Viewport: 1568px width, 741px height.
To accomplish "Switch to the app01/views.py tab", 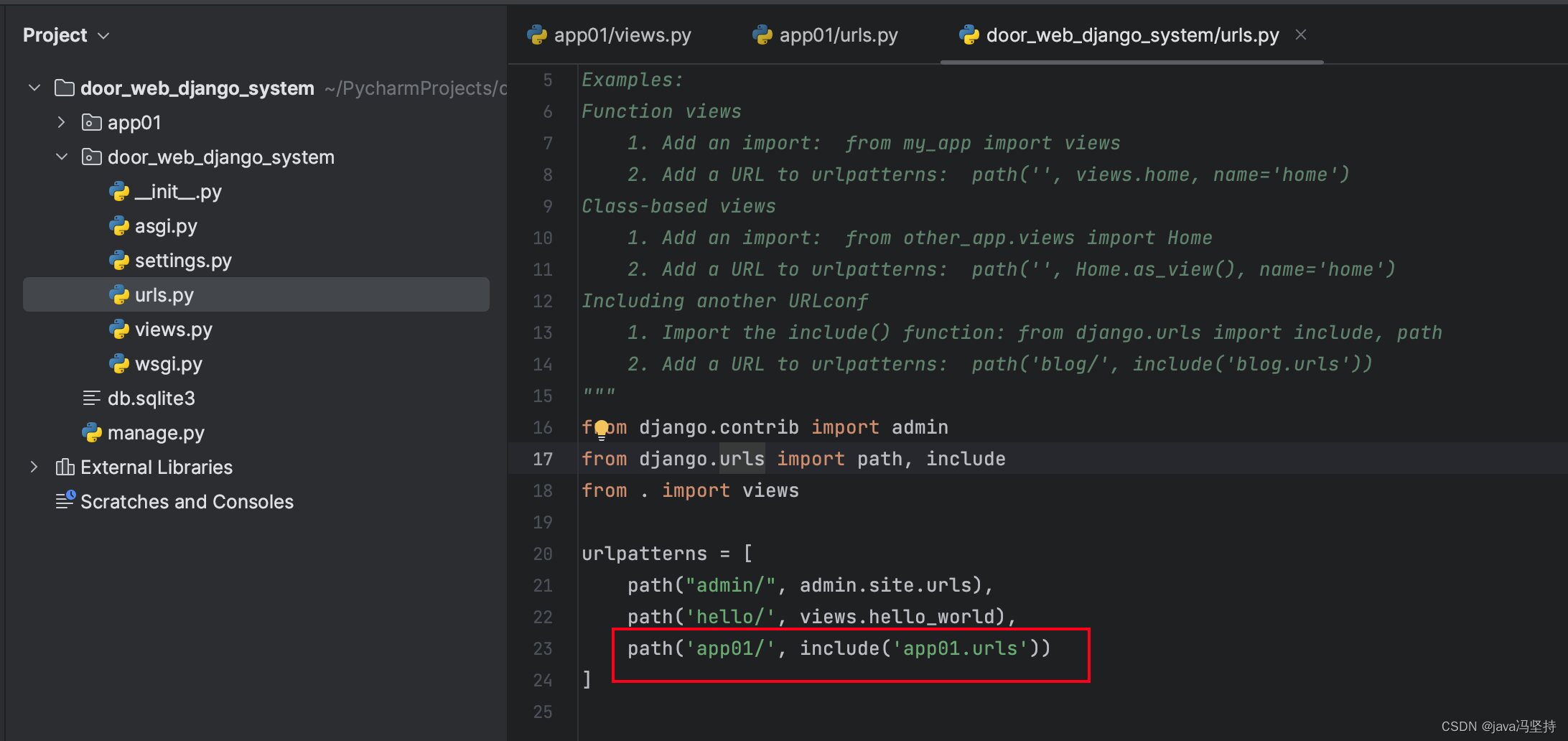I will [x=610, y=35].
